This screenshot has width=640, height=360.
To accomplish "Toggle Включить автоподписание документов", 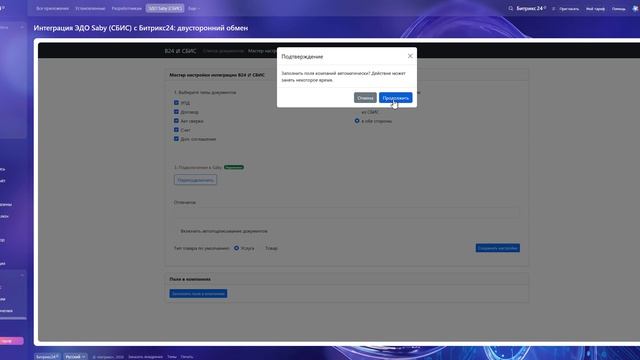I will (224, 231).
